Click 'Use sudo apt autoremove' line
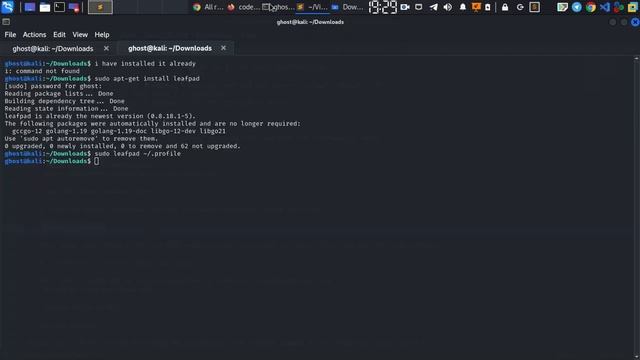The image size is (640, 360). point(81,138)
